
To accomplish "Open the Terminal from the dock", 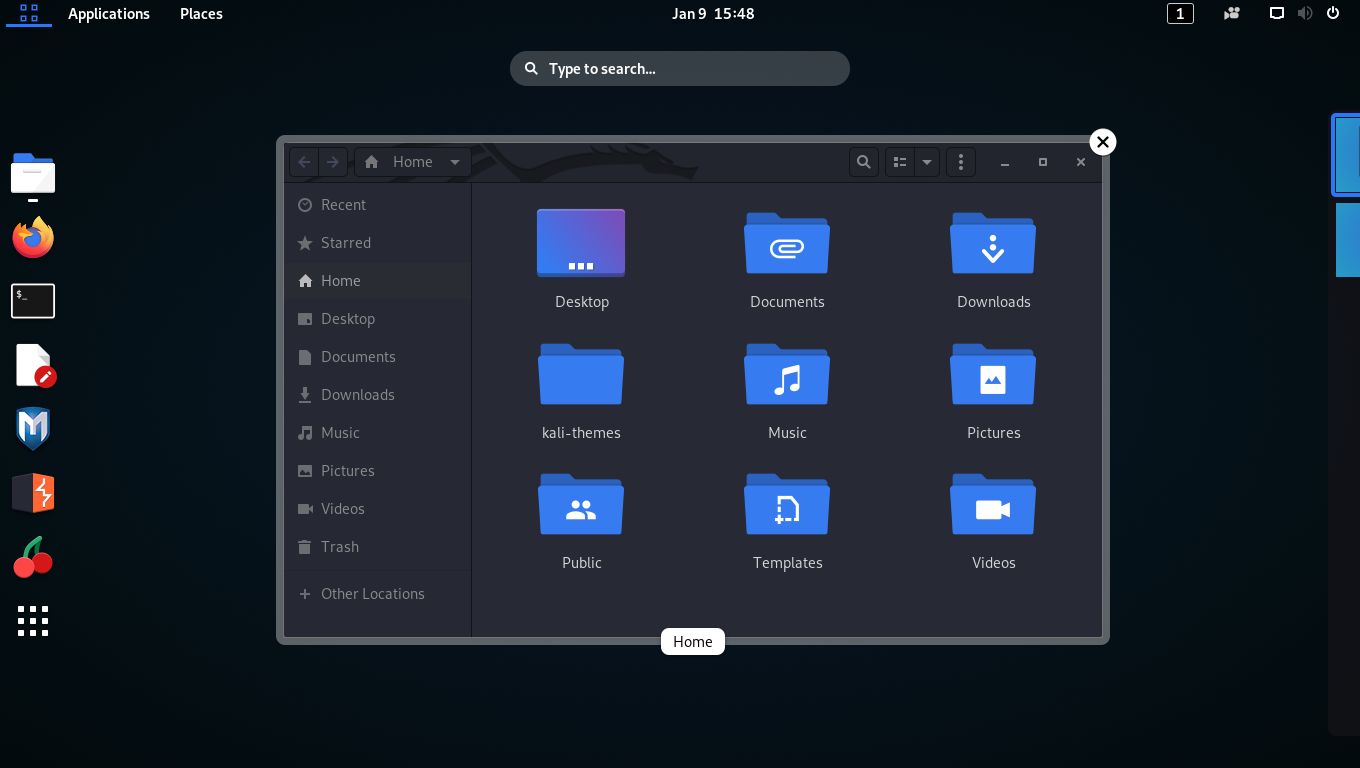I will pos(33,301).
